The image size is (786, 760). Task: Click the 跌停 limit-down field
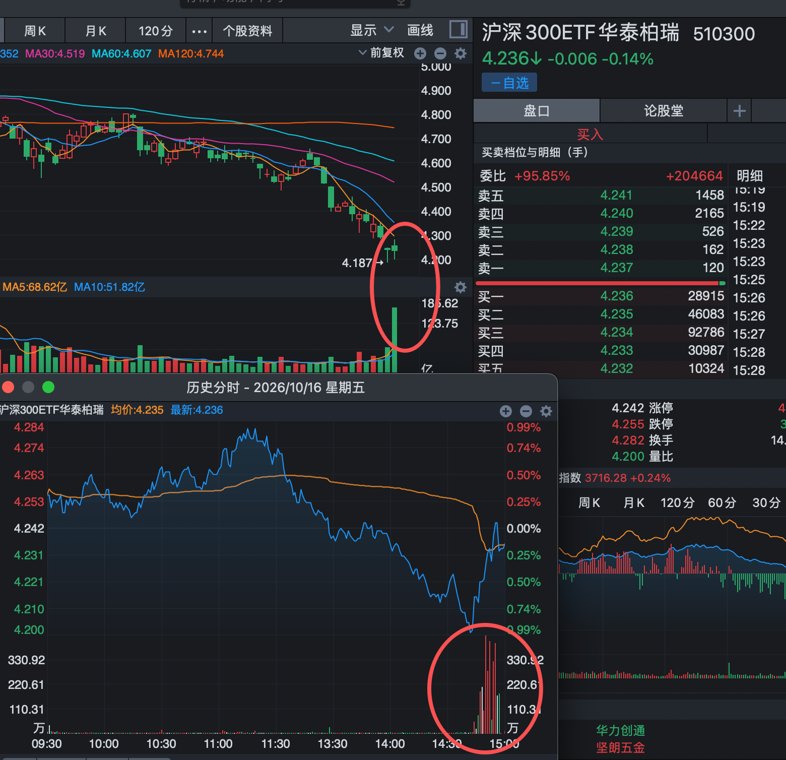(x=661, y=424)
